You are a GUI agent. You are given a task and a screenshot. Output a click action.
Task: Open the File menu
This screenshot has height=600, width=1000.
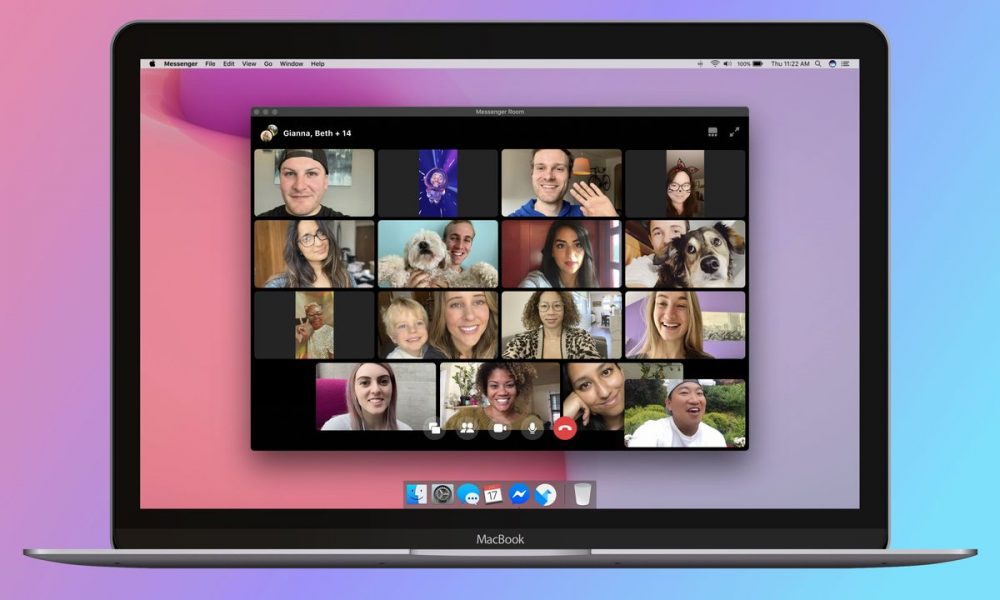pyautogui.click(x=210, y=64)
